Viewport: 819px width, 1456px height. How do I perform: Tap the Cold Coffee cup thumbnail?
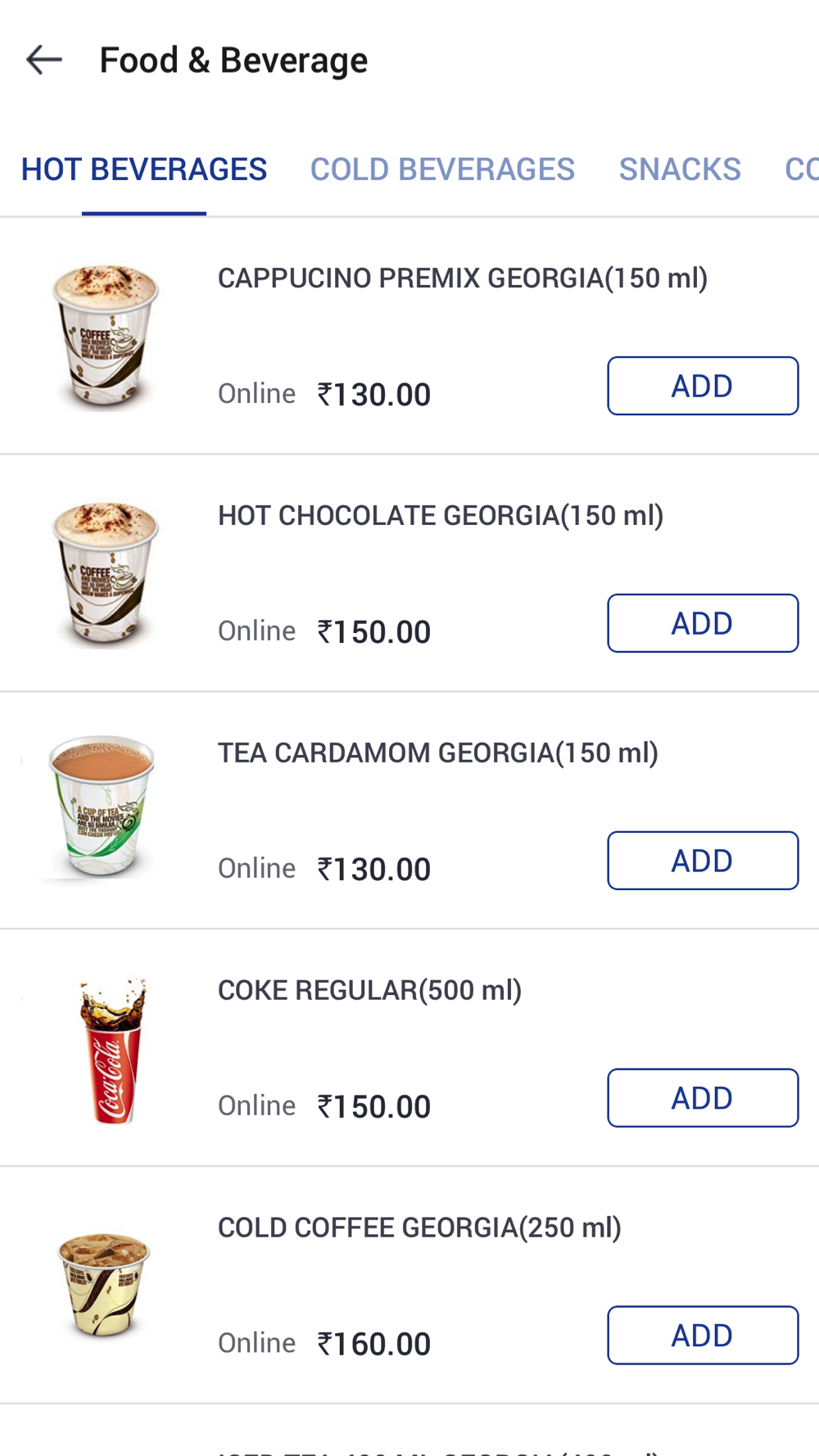104,1286
